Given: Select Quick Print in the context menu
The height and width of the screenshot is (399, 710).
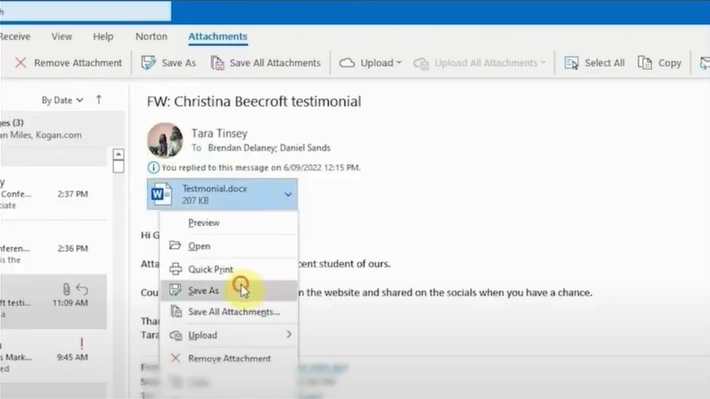Looking at the screenshot, I should point(229,269).
